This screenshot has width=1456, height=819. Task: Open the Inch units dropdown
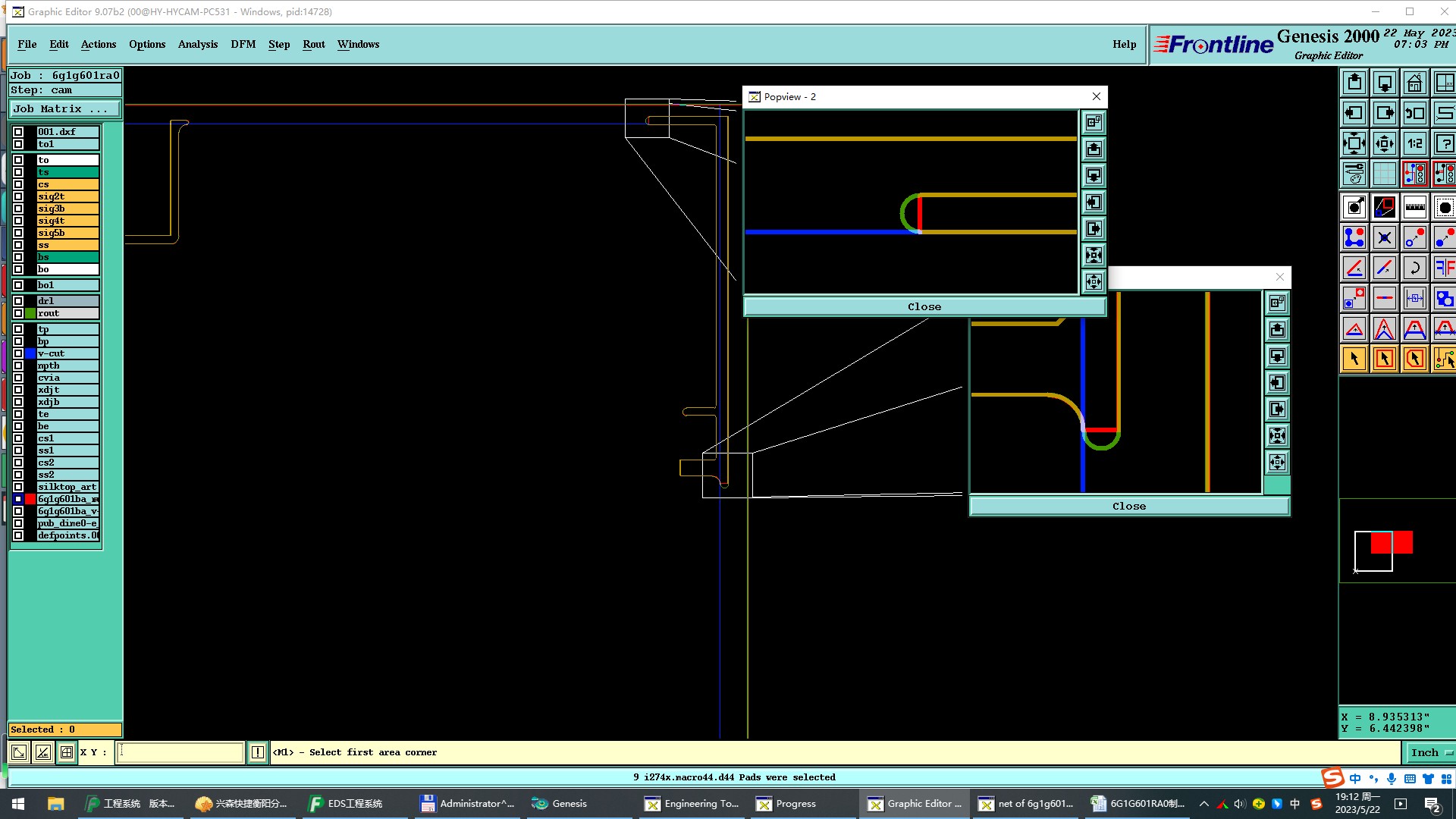(x=1429, y=752)
